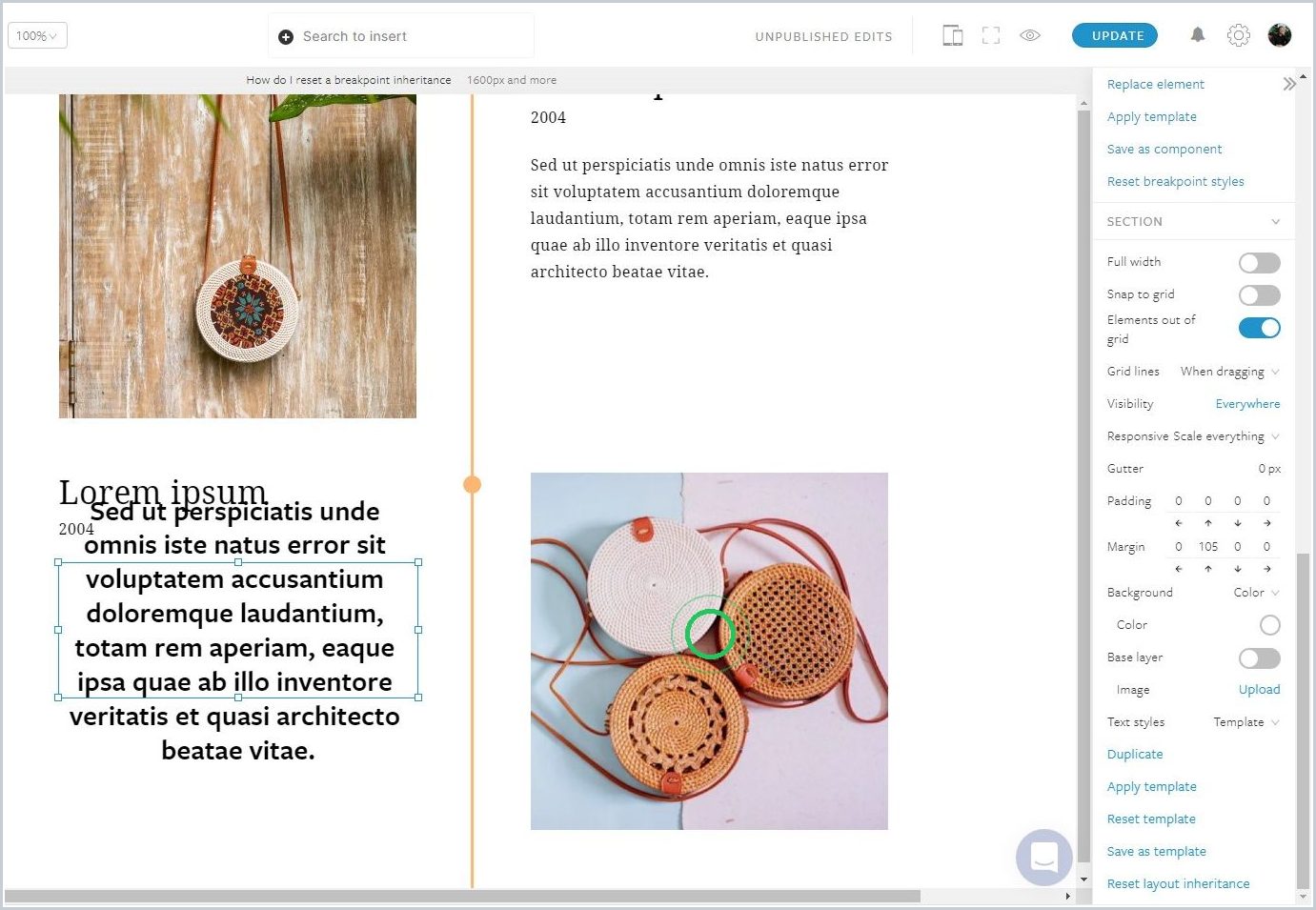The height and width of the screenshot is (910, 1316).
Task: Click Reset layout inheritance
Action: point(1178,884)
